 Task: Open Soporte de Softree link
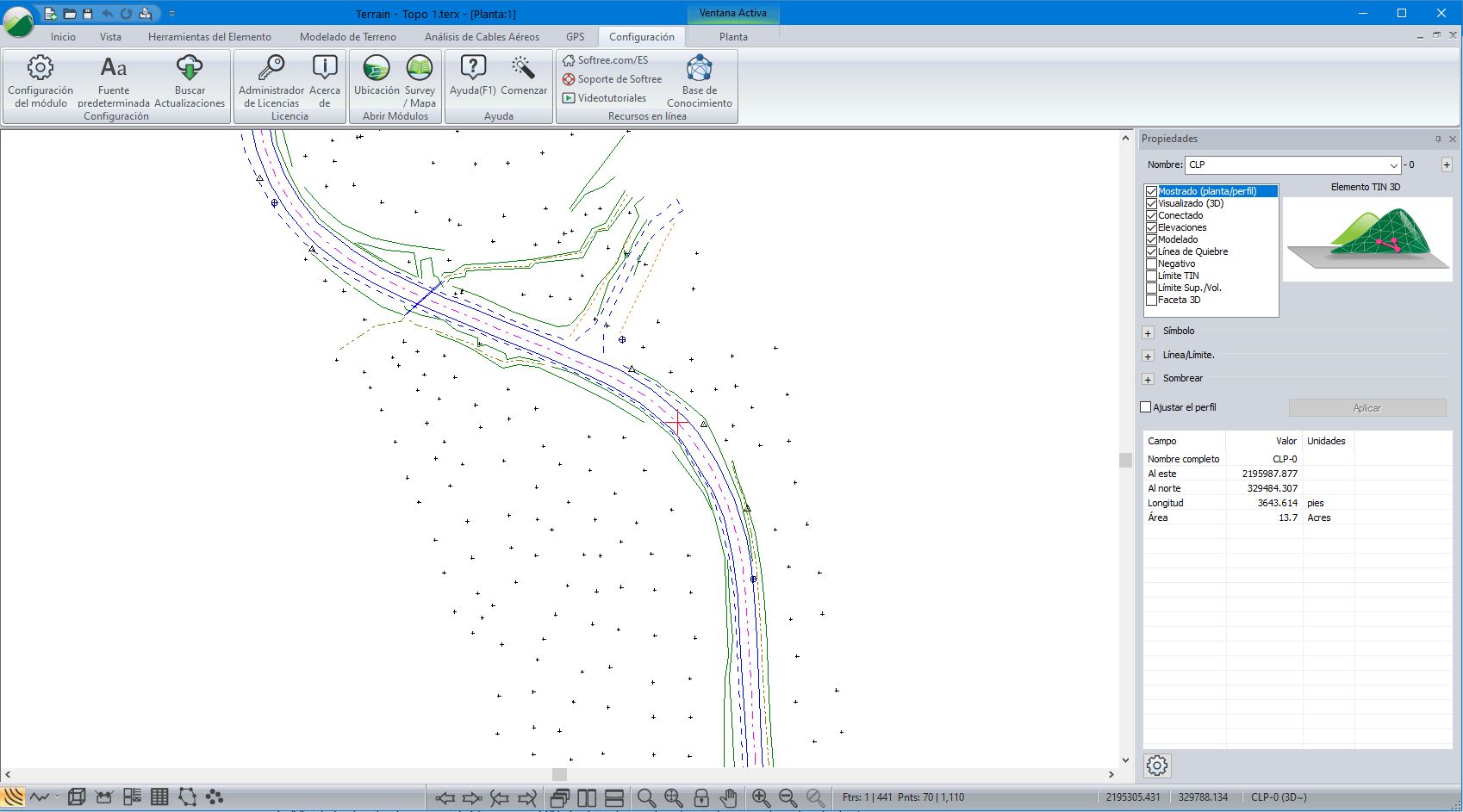tap(619, 79)
